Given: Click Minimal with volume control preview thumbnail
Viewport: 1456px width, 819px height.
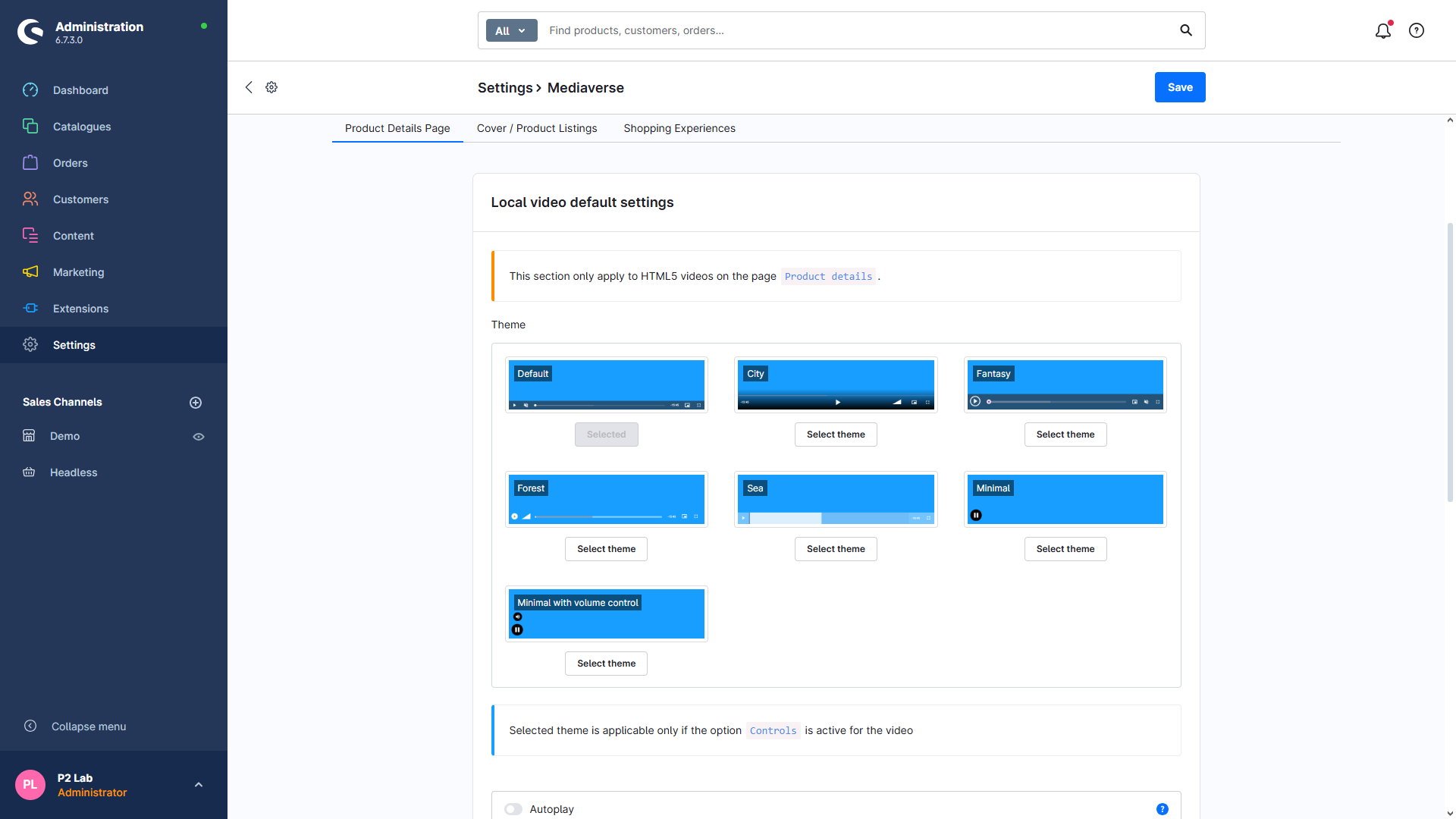Looking at the screenshot, I should click(x=607, y=614).
